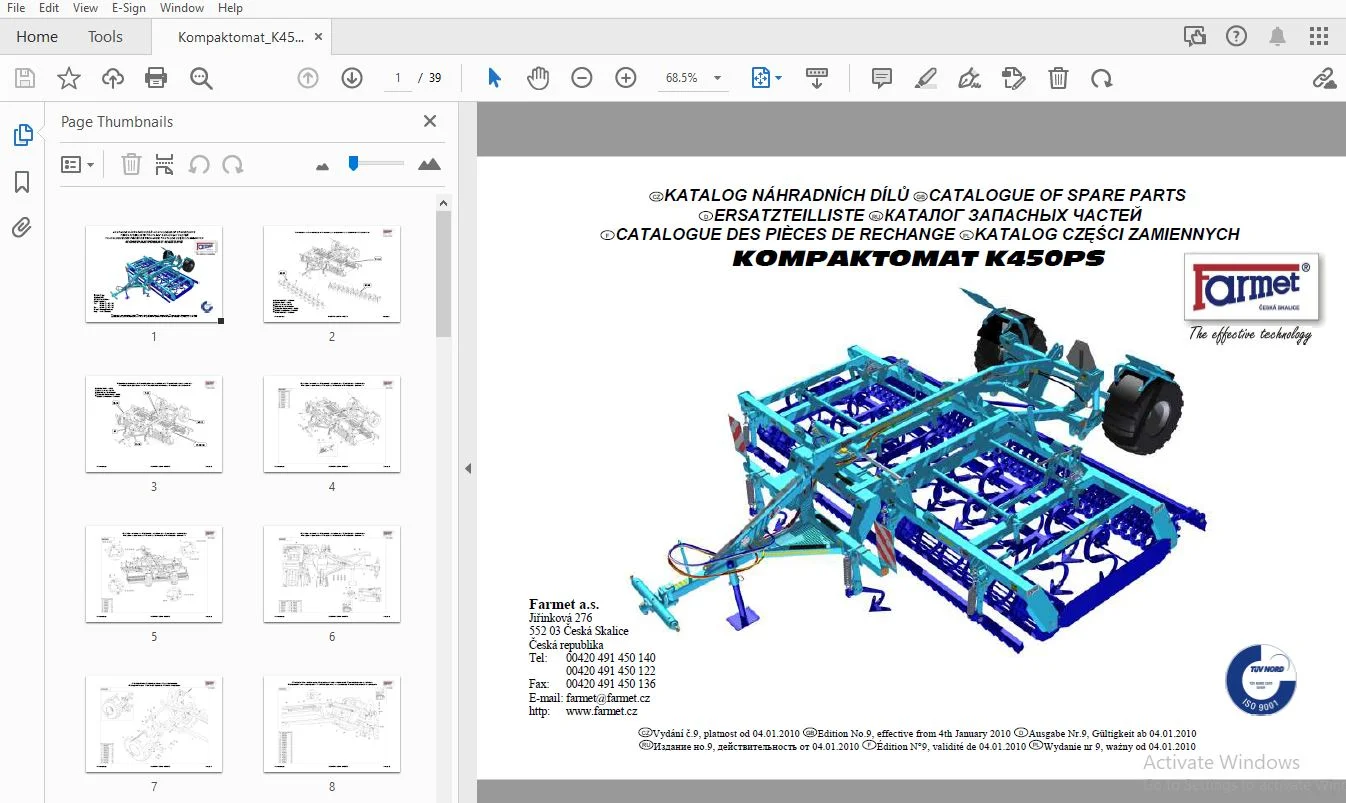The image size is (1346, 803).
Task: Open the share review chat icon
Action: pos(1194,37)
